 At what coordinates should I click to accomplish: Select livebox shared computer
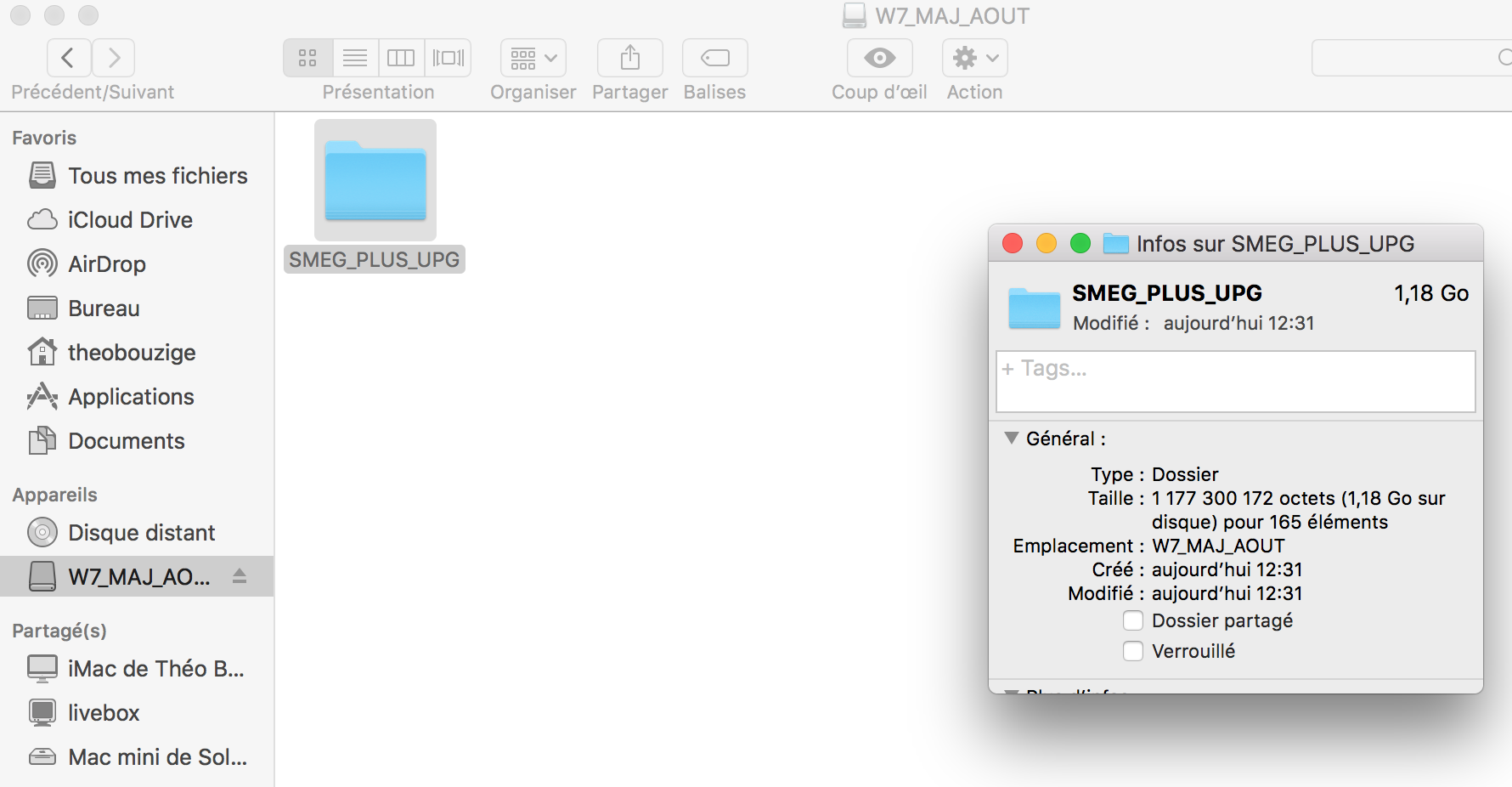104,713
